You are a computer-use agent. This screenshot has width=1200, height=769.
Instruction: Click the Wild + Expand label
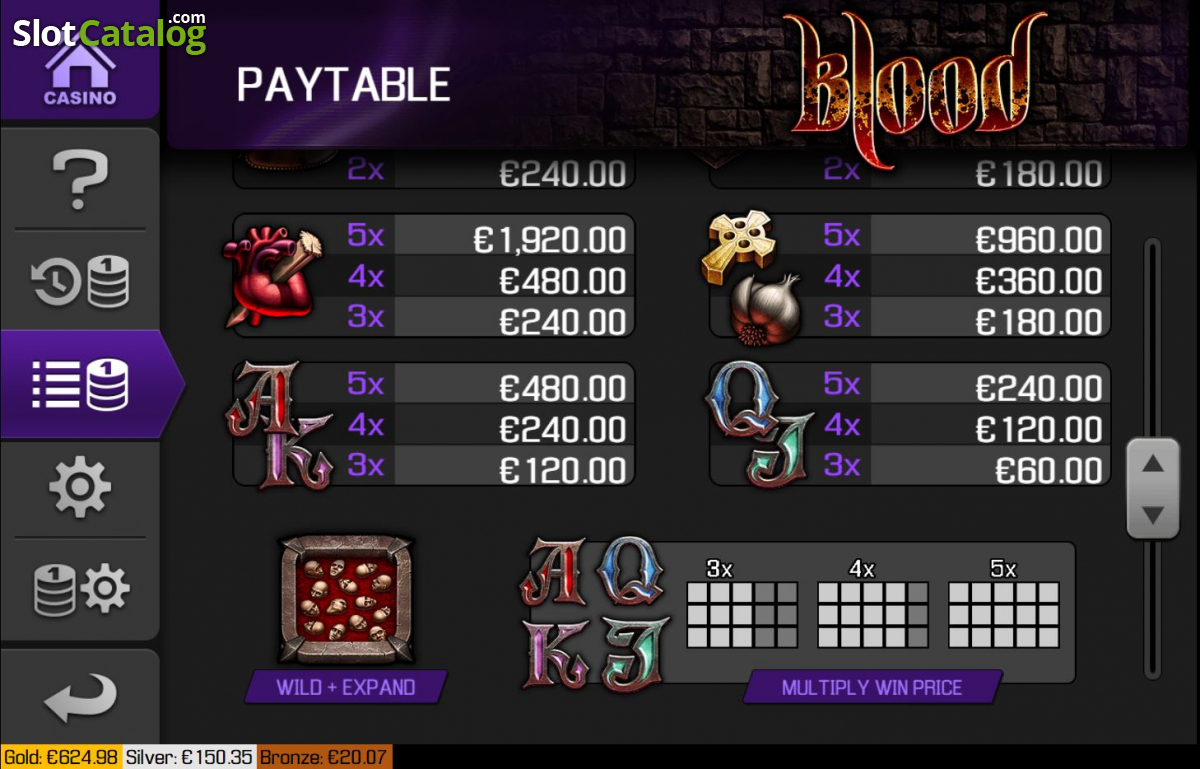tap(346, 687)
